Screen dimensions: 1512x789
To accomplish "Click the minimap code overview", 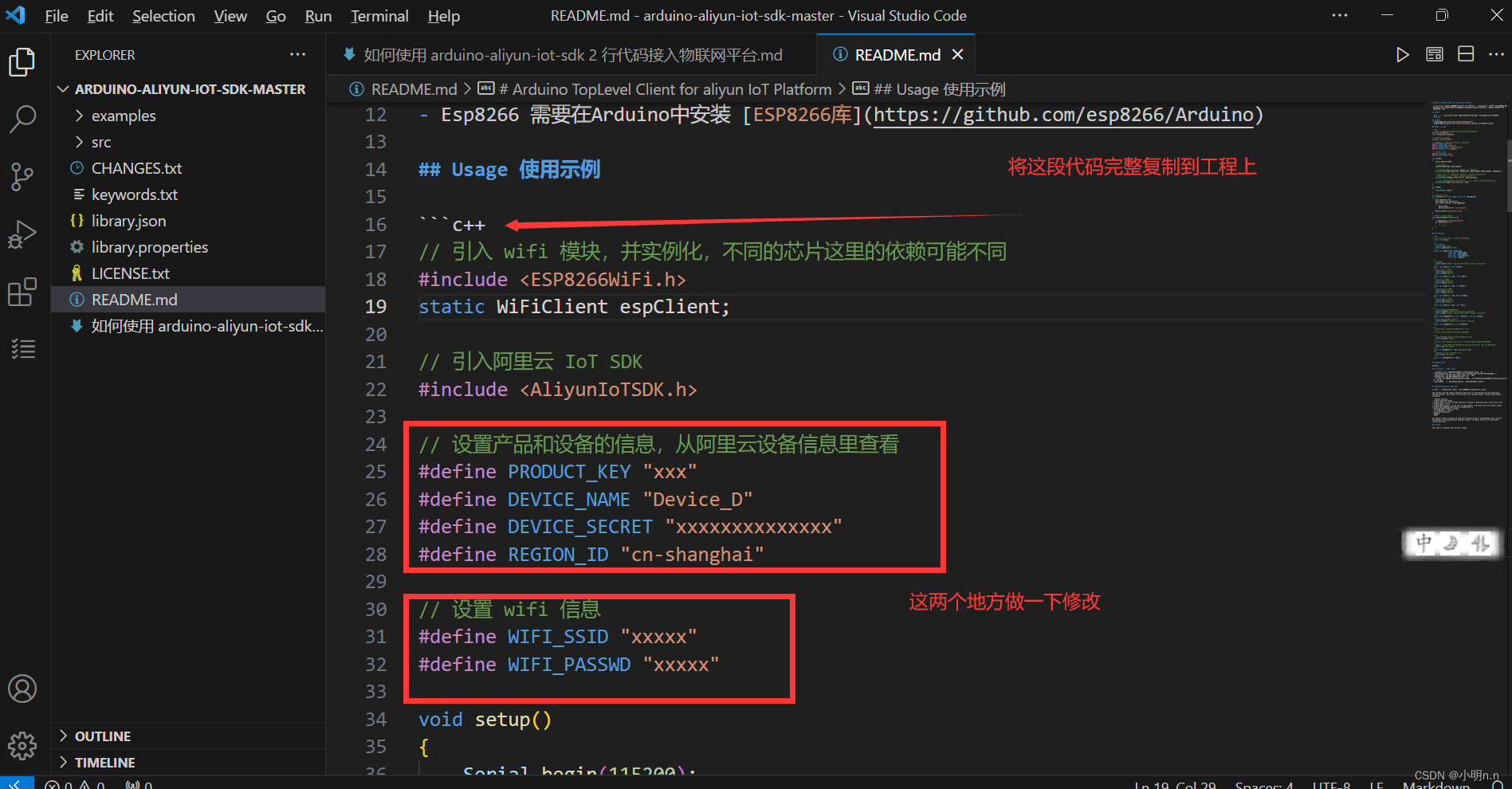I will pos(1467,267).
